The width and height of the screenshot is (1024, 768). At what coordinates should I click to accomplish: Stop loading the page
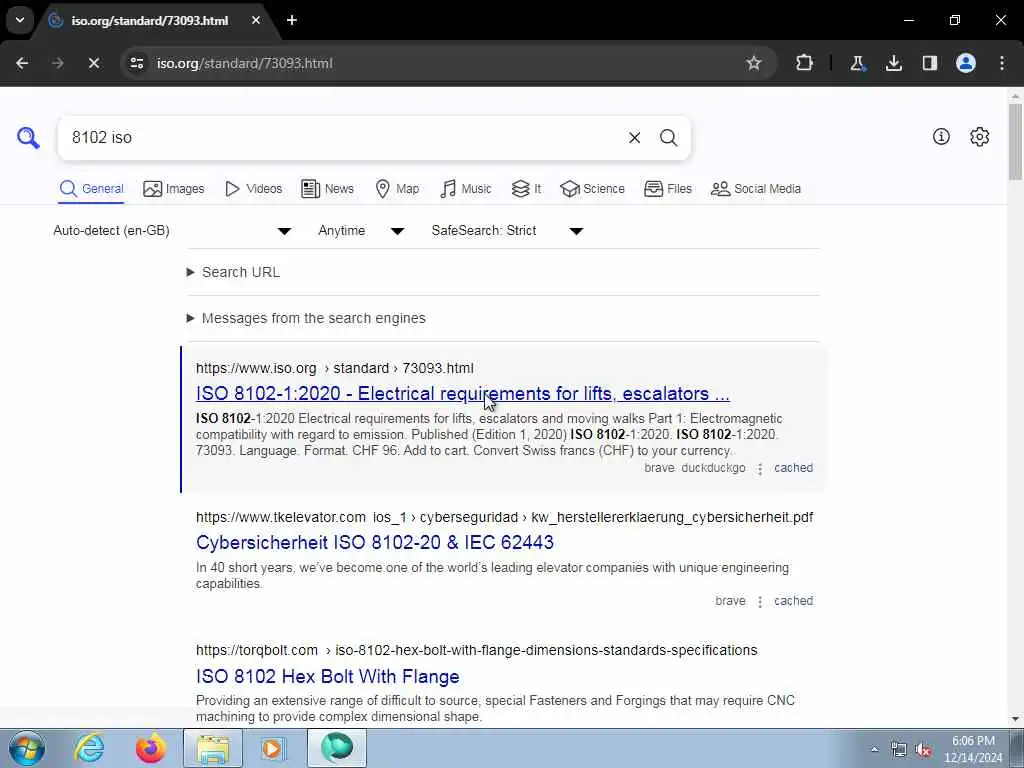pyautogui.click(x=93, y=63)
